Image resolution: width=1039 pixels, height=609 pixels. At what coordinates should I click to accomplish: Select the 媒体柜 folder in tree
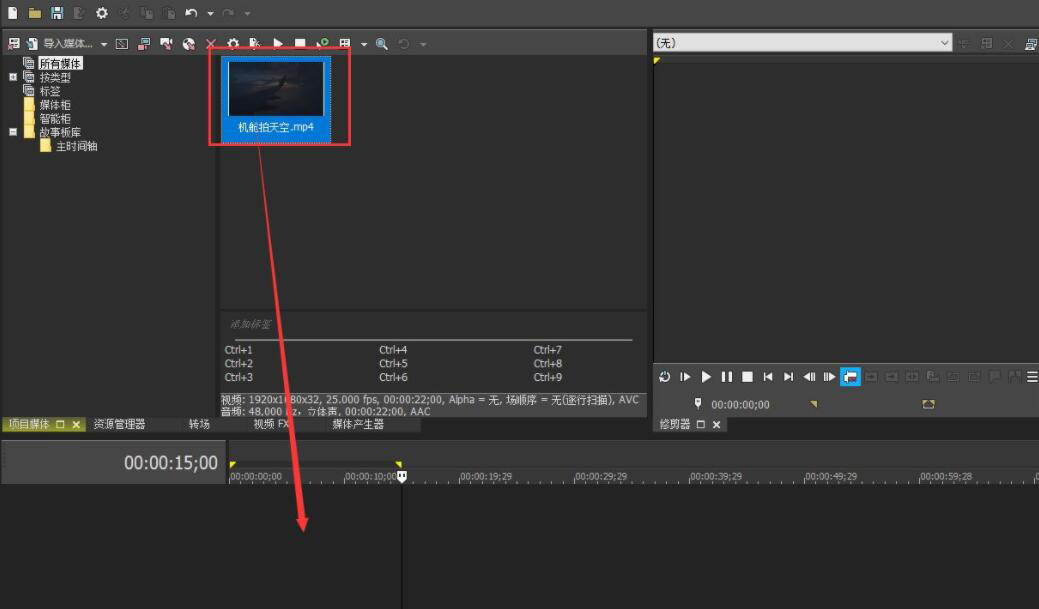(x=54, y=105)
